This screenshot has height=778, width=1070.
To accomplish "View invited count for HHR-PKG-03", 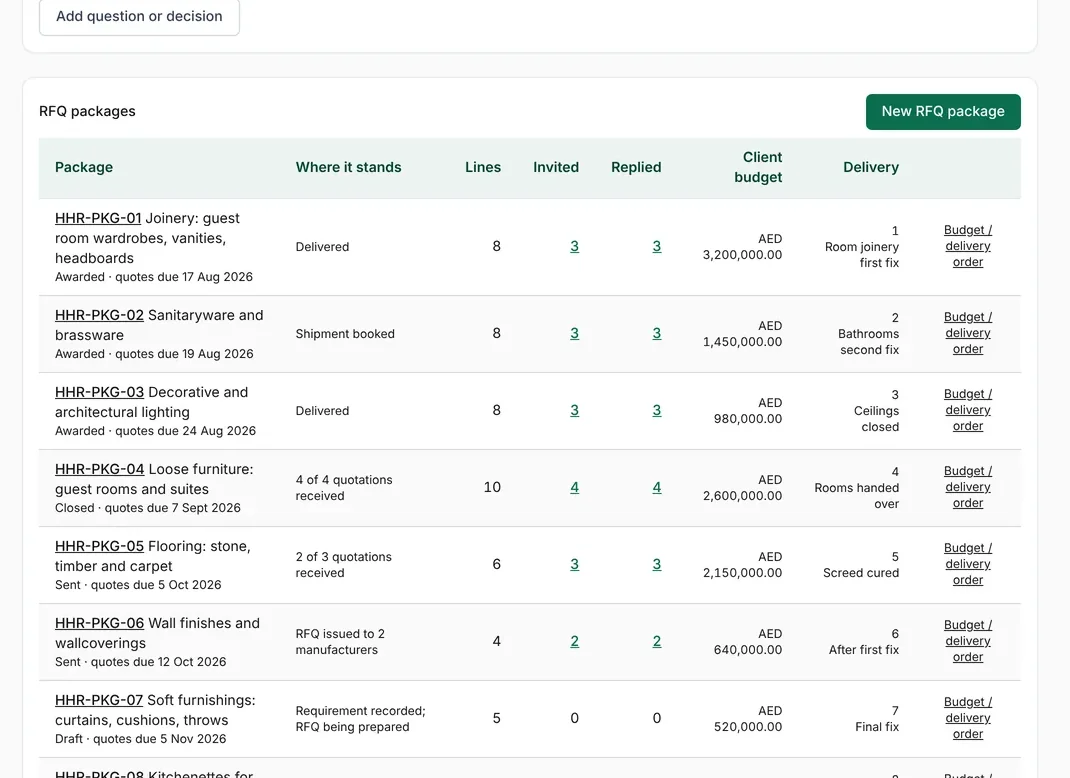I will click(575, 411).
